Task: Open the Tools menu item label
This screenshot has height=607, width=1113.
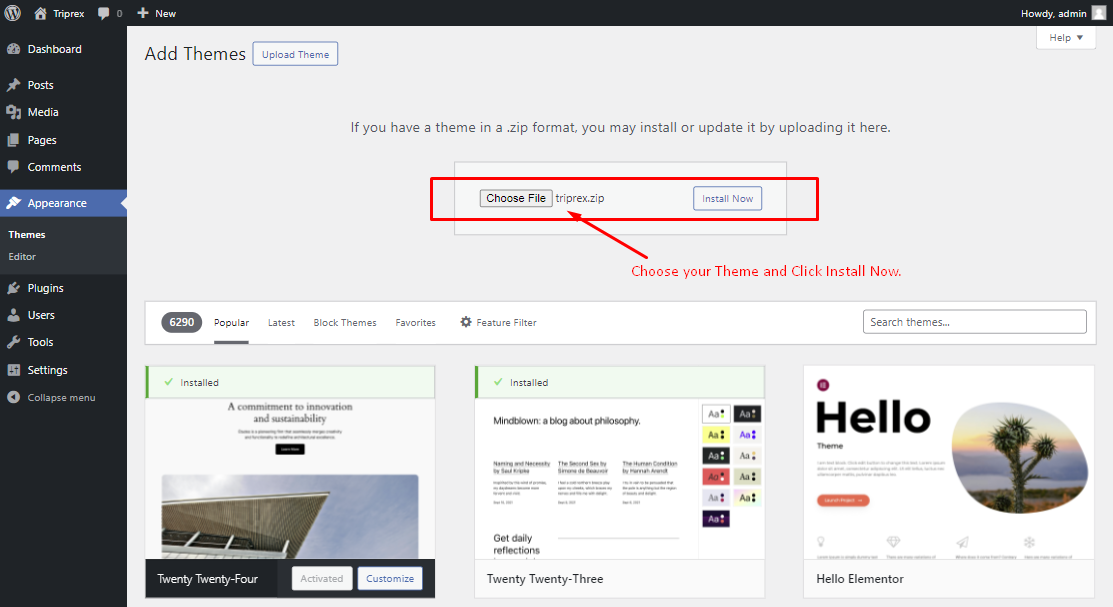Action: pyautogui.click(x=40, y=342)
